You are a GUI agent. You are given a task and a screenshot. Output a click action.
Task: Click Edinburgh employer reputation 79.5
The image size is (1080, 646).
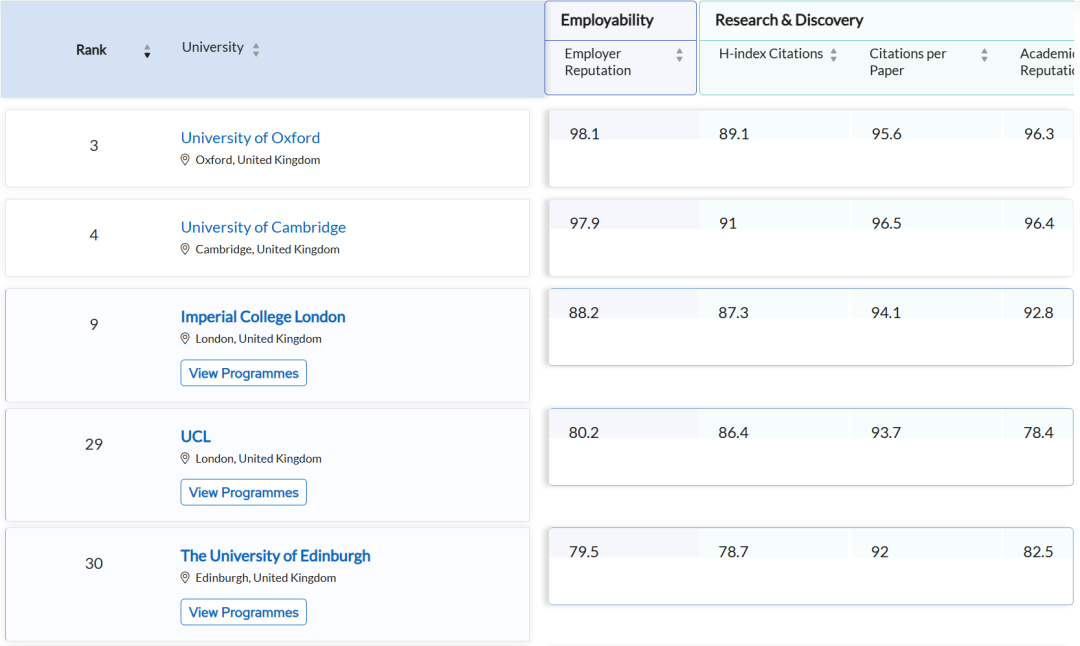point(583,552)
